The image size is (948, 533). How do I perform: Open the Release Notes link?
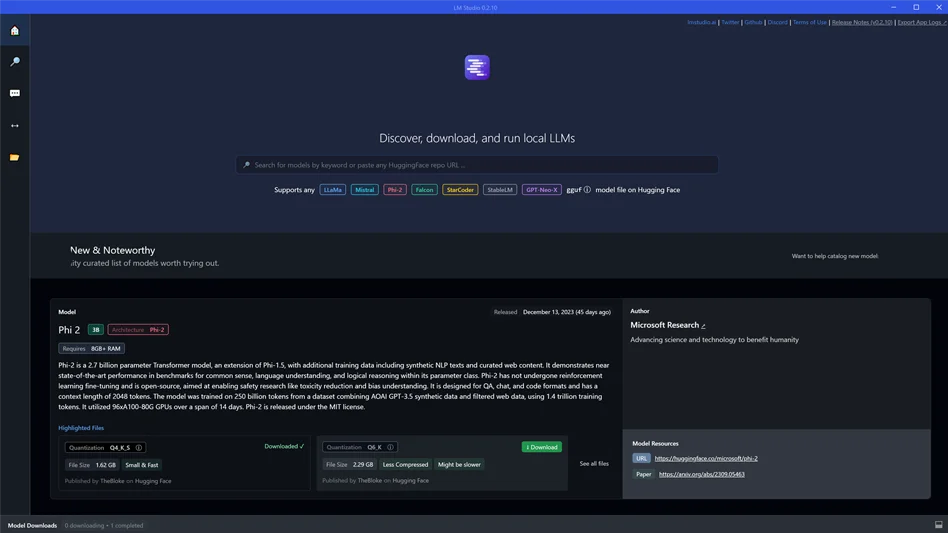pyautogui.click(x=862, y=22)
